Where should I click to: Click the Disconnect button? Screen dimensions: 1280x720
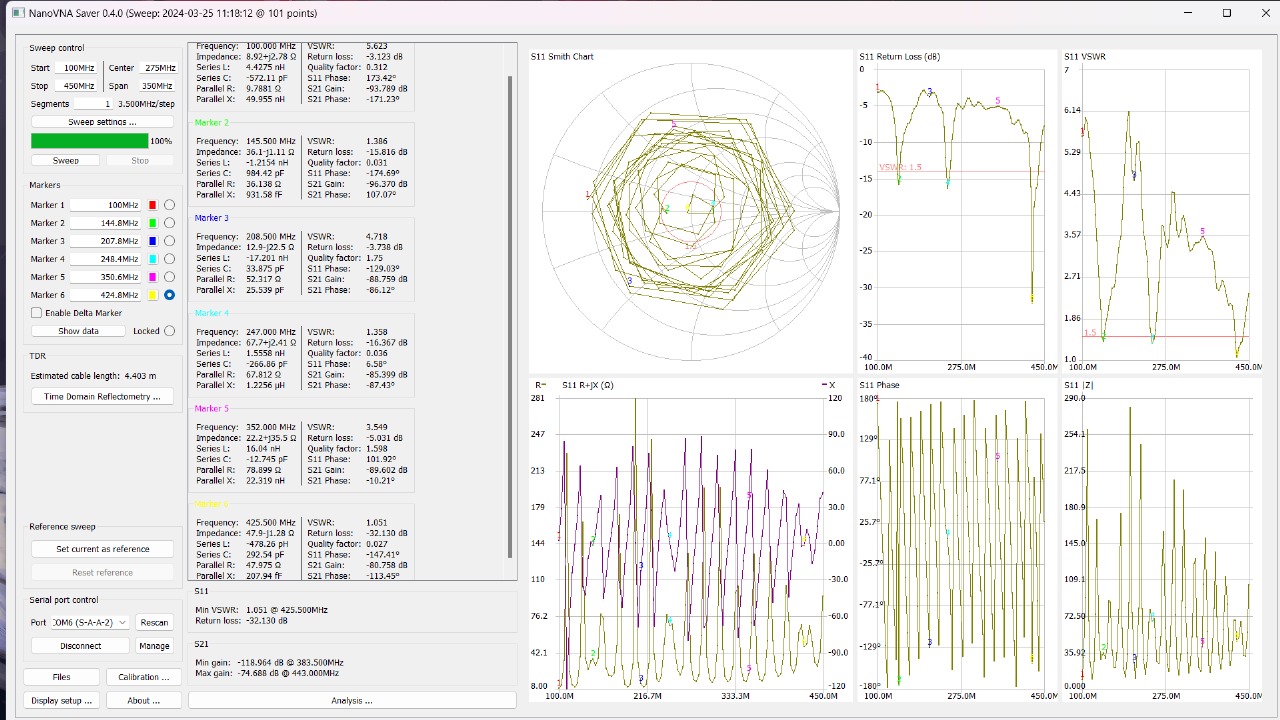coord(80,646)
